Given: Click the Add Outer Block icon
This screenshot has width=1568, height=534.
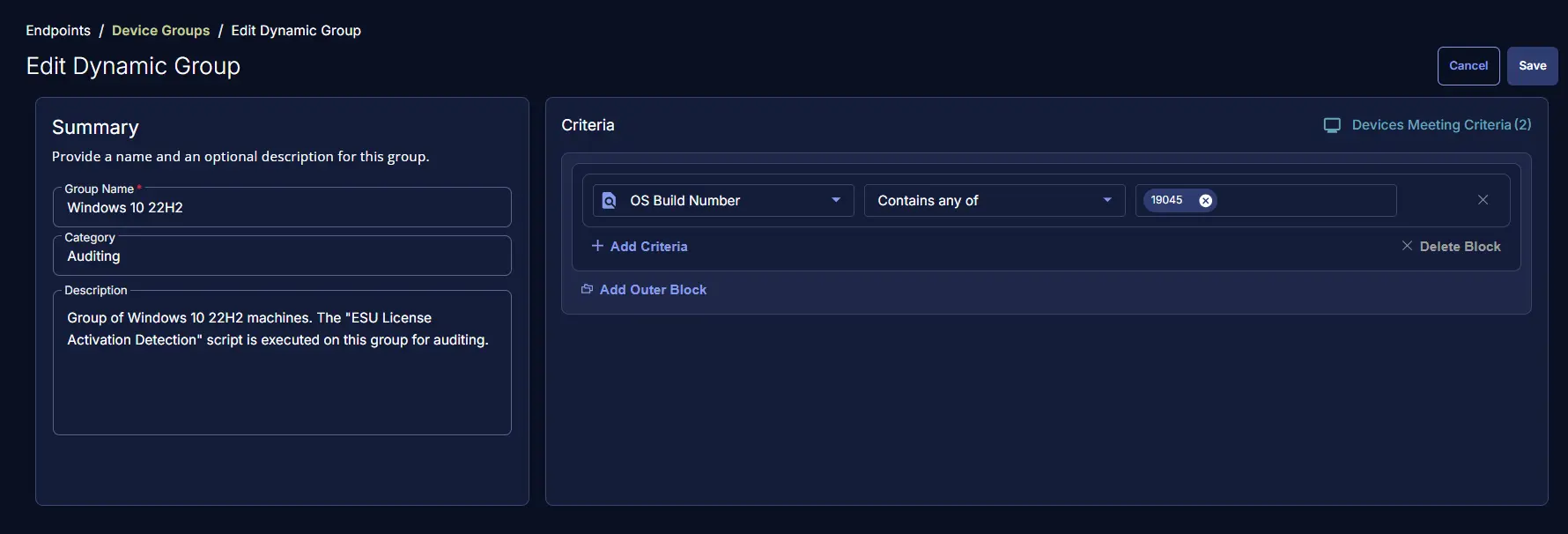Looking at the screenshot, I should 587,289.
